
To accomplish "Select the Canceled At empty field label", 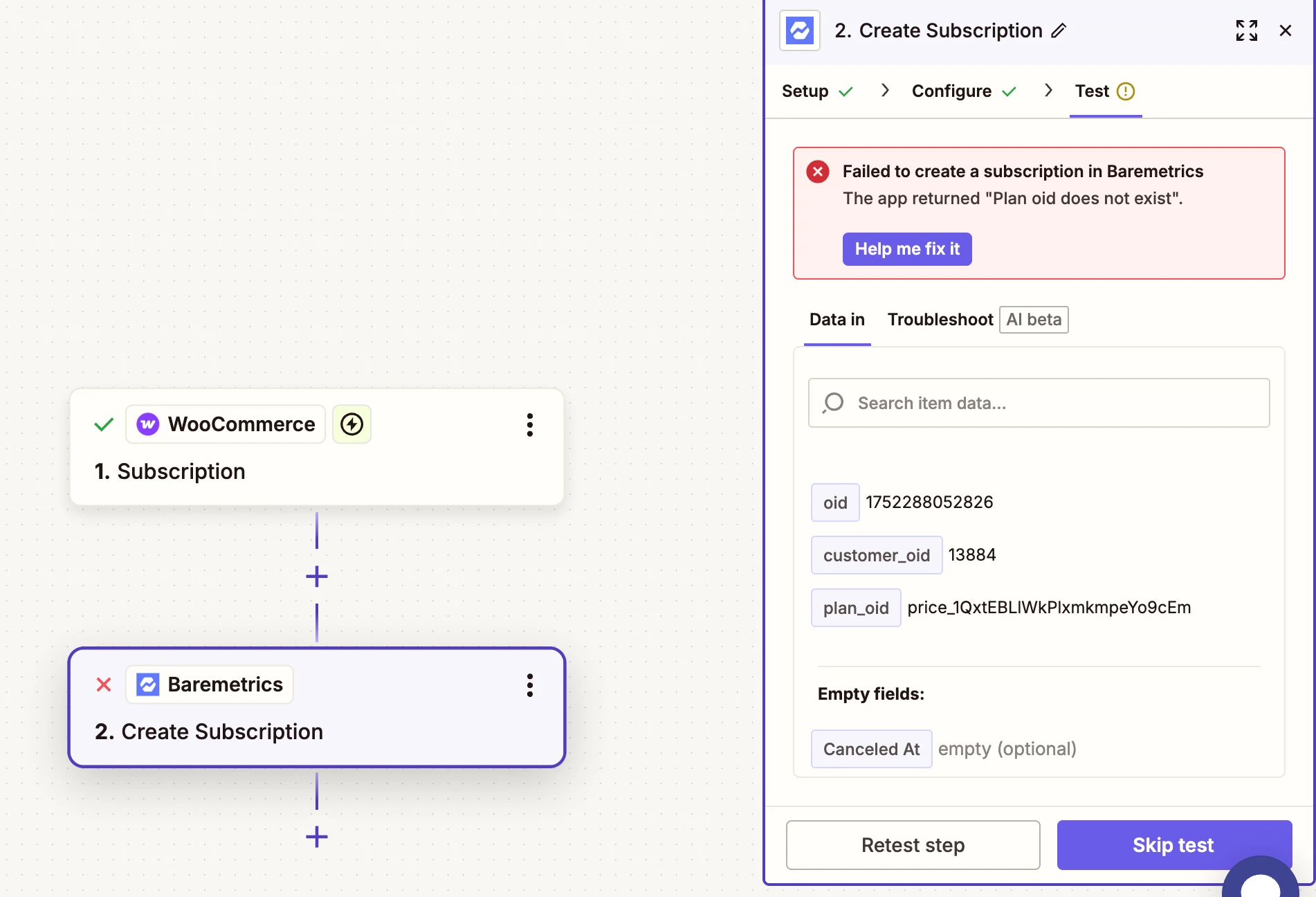I will tap(872, 749).
